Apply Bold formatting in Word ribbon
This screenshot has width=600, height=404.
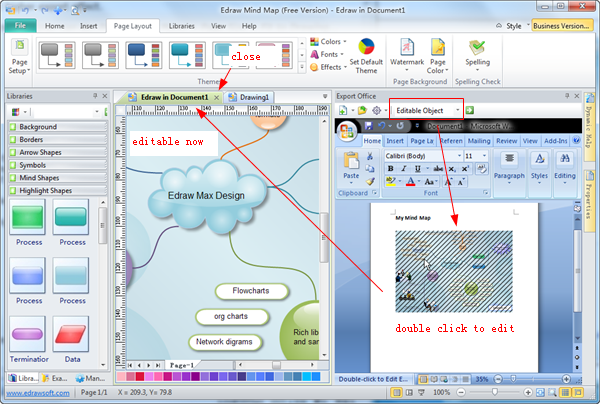coord(390,169)
